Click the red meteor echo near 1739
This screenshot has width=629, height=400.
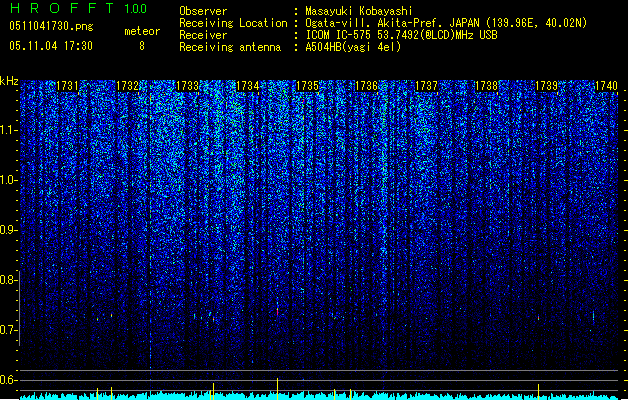coord(538,318)
